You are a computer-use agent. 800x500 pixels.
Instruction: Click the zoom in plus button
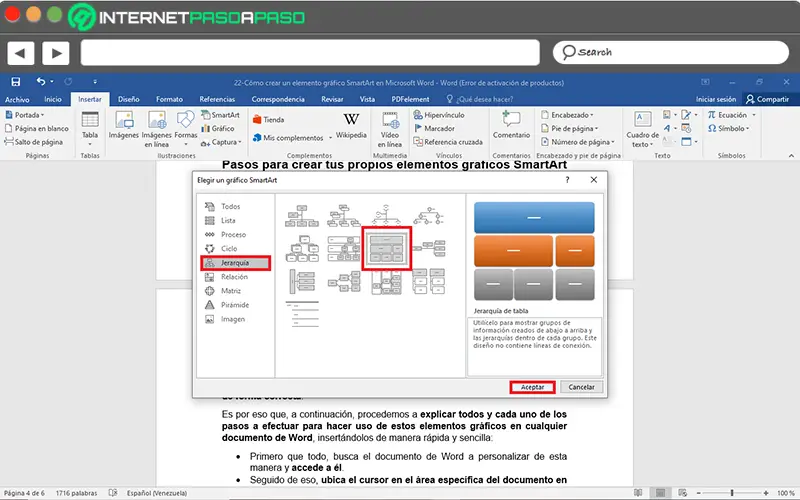coord(766,493)
